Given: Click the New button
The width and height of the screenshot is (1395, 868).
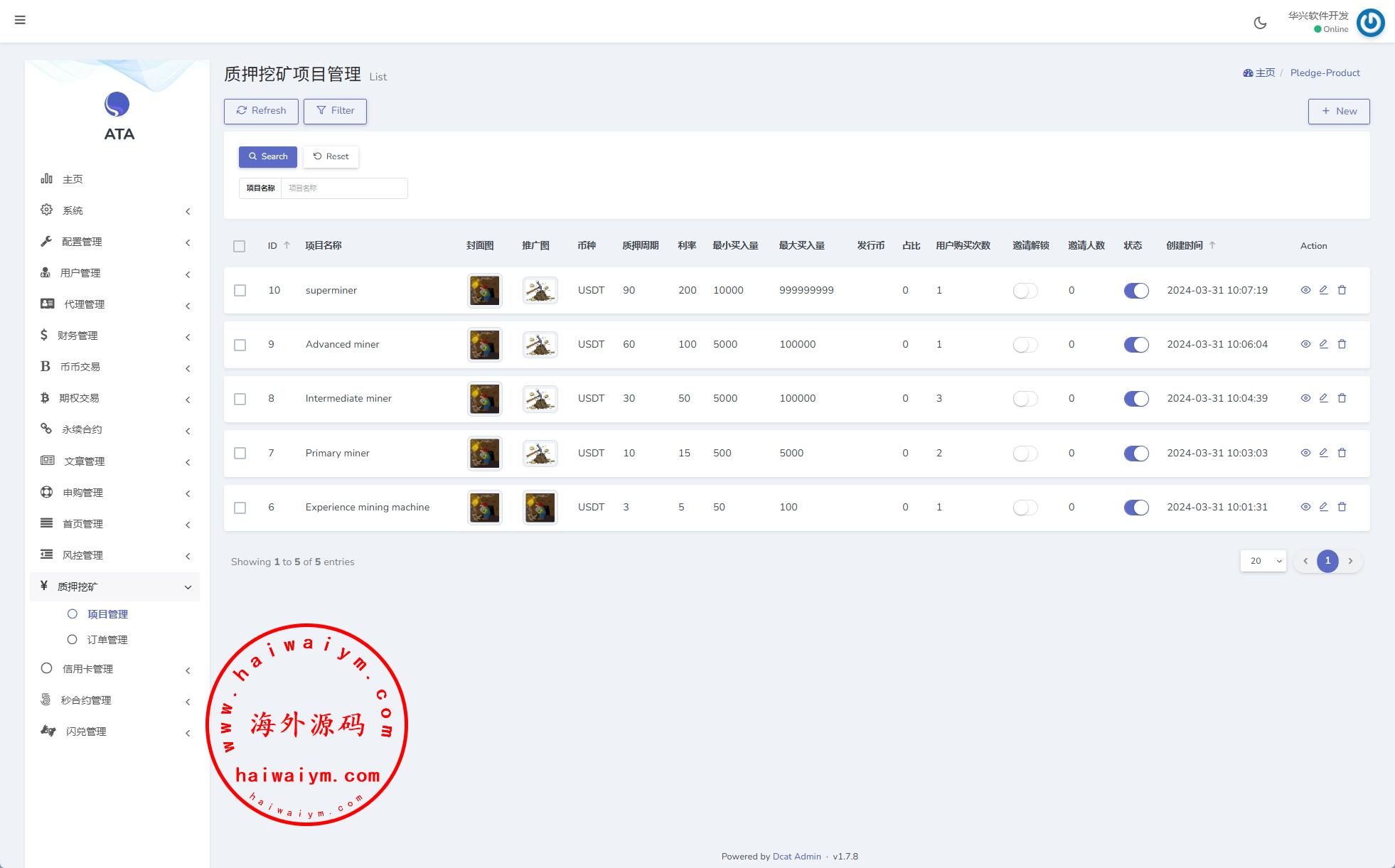Looking at the screenshot, I should (1338, 111).
